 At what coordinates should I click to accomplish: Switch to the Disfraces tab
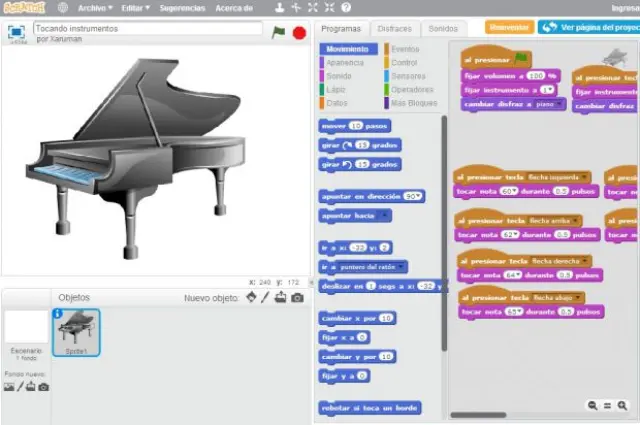(394, 29)
